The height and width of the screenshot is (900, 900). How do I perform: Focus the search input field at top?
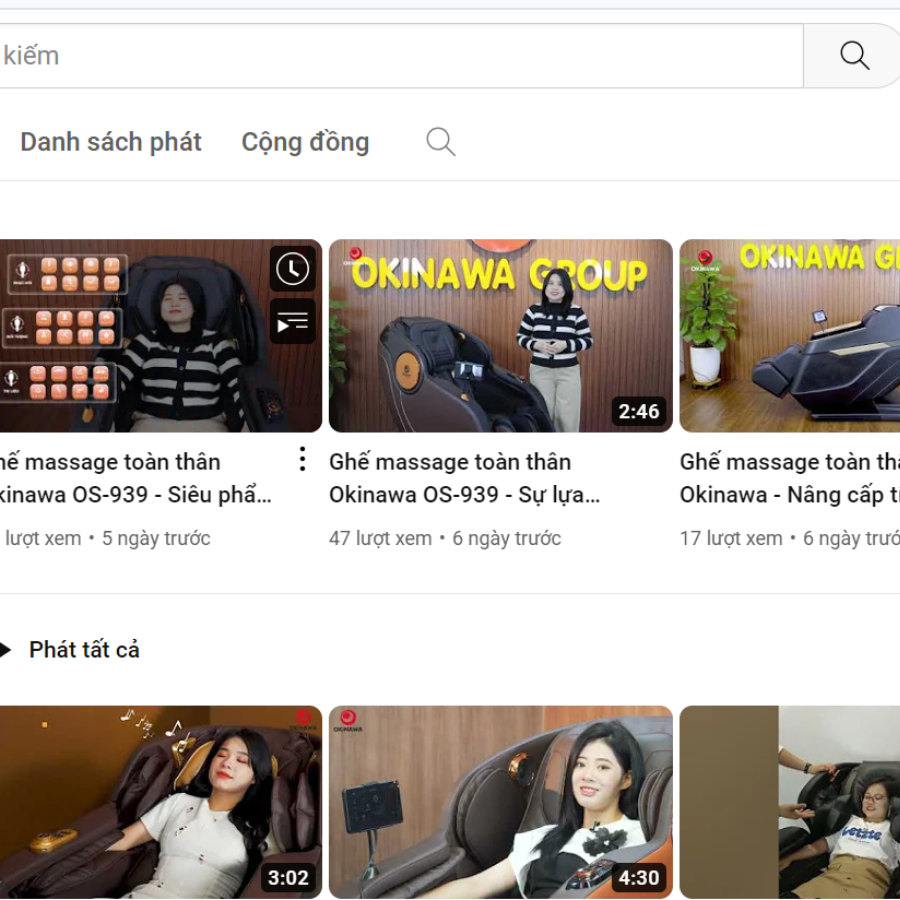[x=400, y=56]
